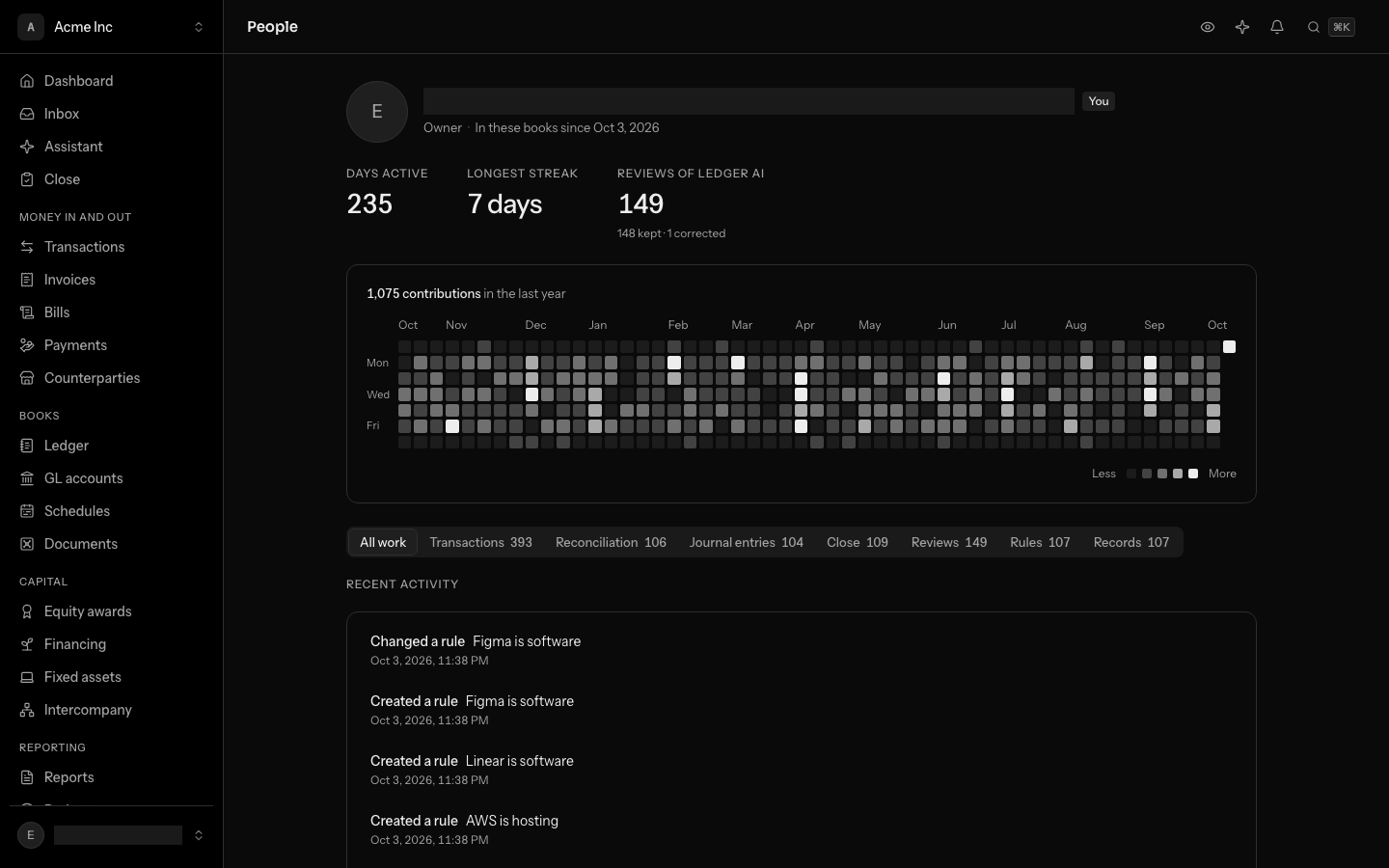Click the Owner role label
Image resolution: width=1389 pixels, height=868 pixels.
pyautogui.click(x=443, y=127)
